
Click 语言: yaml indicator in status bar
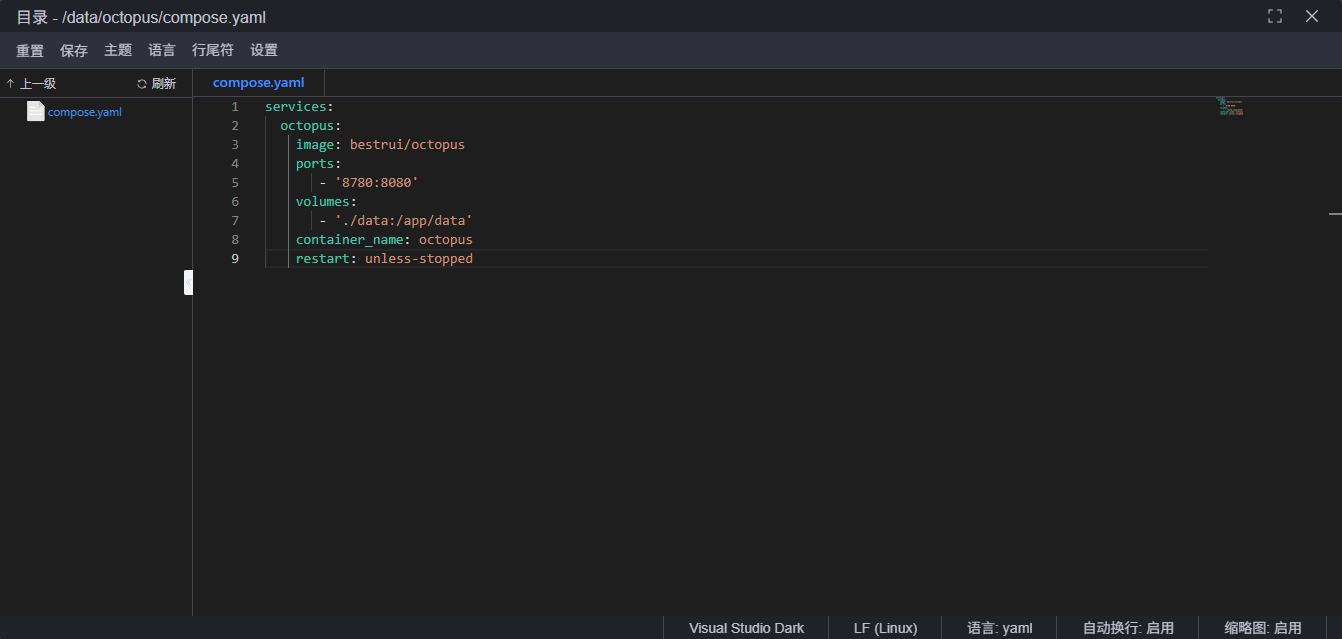click(999, 628)
